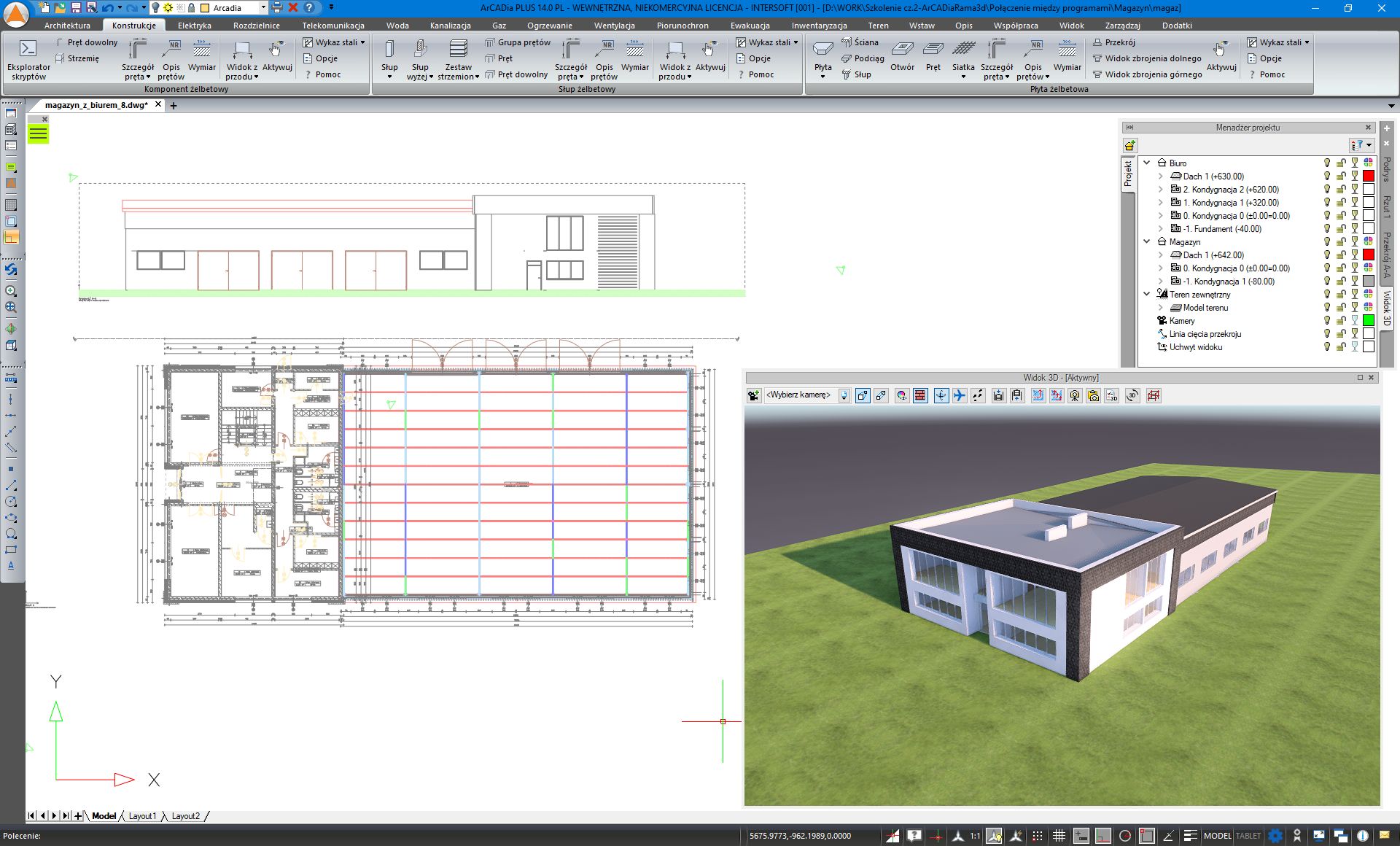The image size is (1400, 846).
Task: Collapse the Magazyn tree node
Action: [x=1147, y=242]
